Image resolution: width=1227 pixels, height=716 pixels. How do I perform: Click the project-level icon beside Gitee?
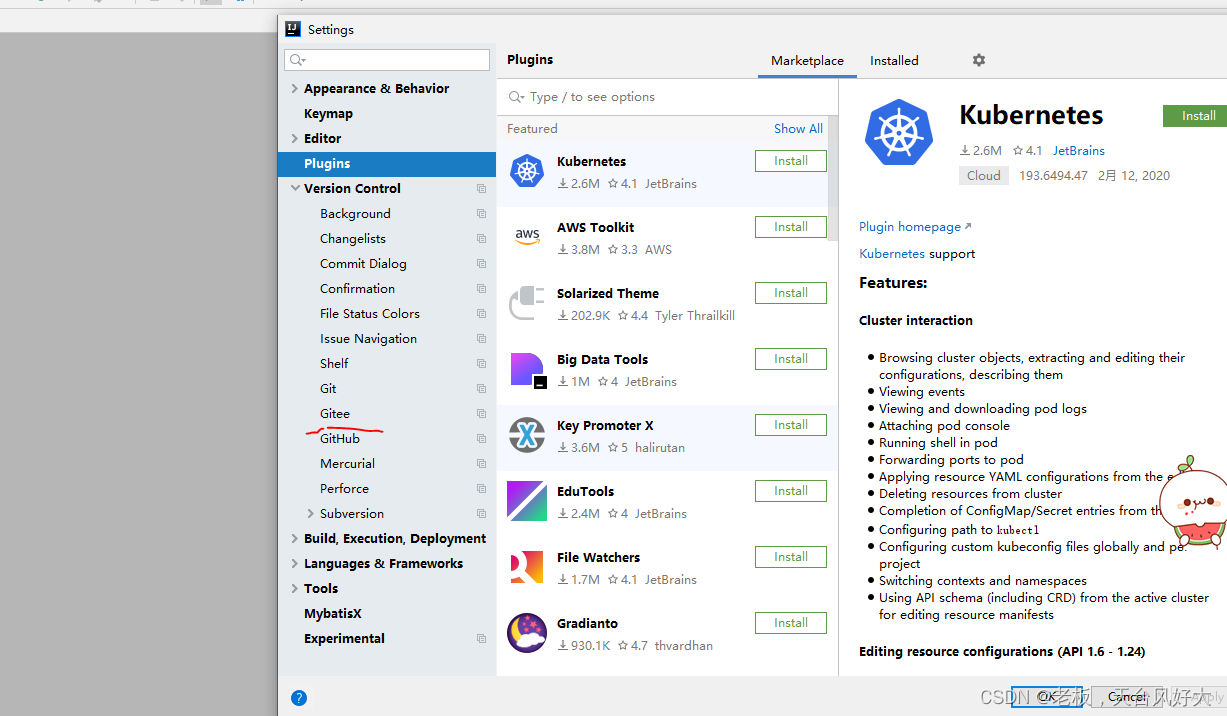pos(481,414)
